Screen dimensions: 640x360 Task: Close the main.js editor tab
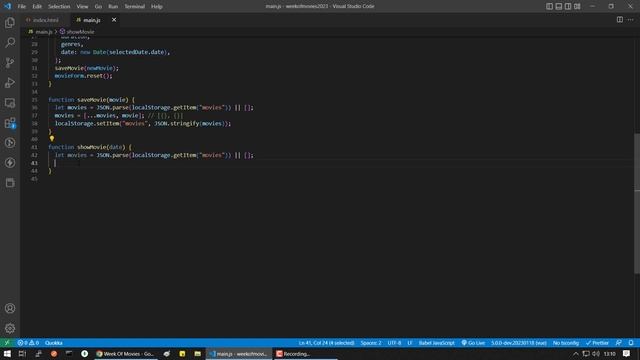pyautogui.click(x=114, y=20)
